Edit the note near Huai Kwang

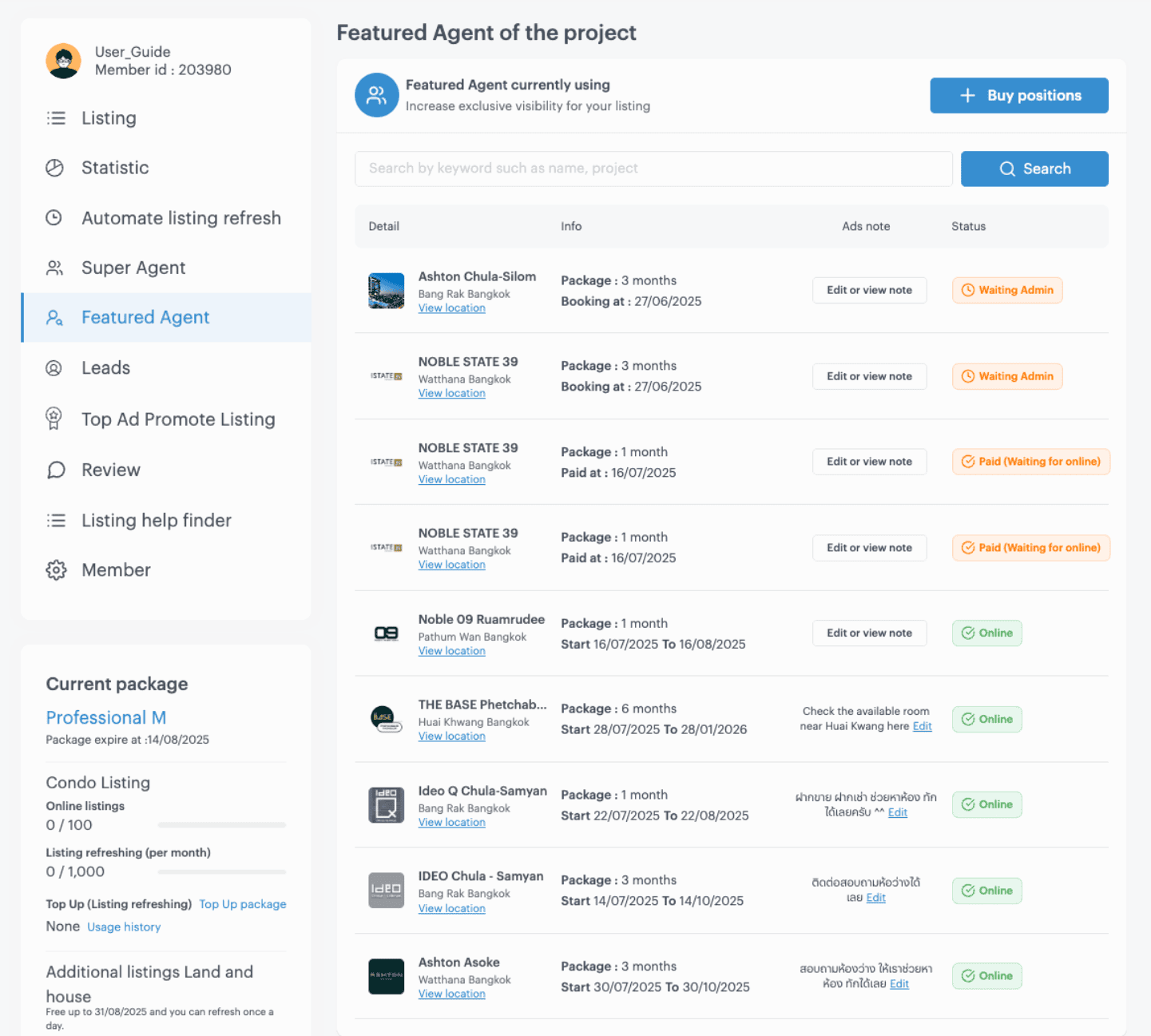(x=922, y=726)
